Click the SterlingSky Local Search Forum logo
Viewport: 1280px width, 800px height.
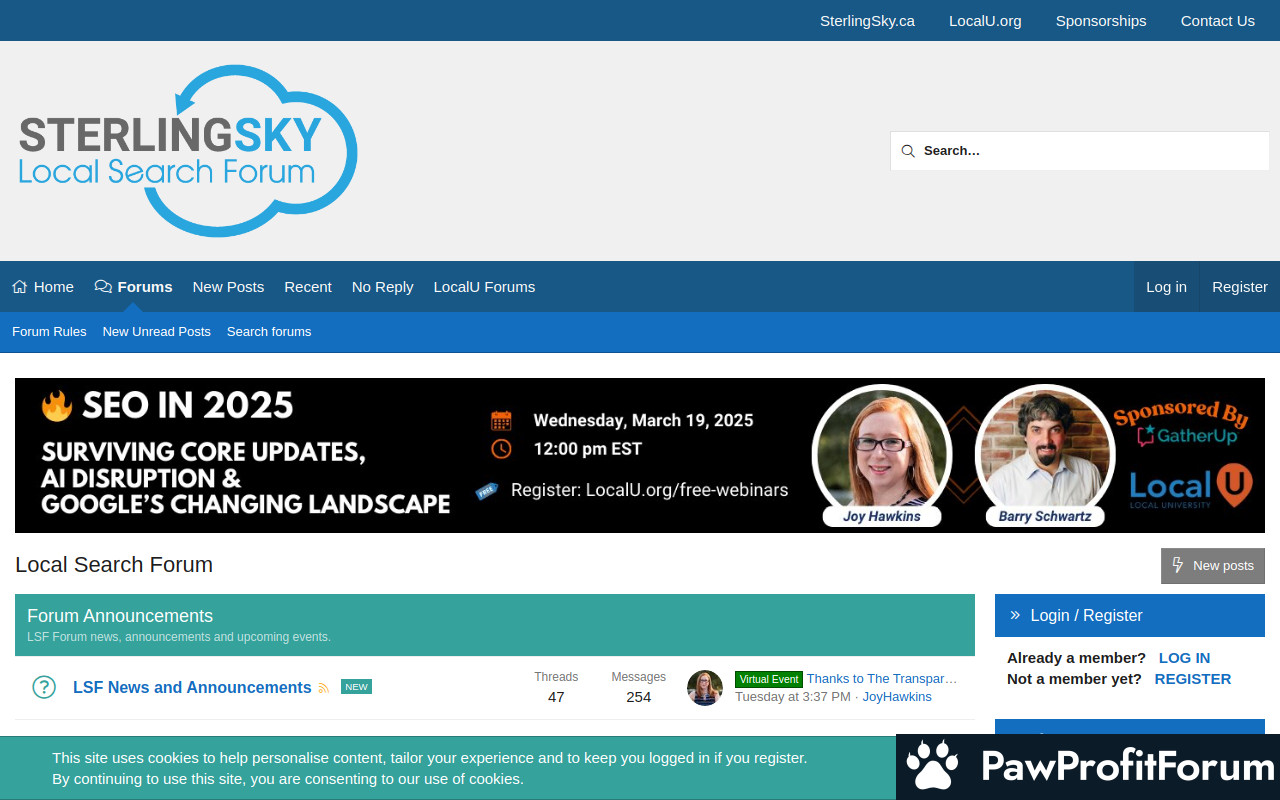click(188, 151)
